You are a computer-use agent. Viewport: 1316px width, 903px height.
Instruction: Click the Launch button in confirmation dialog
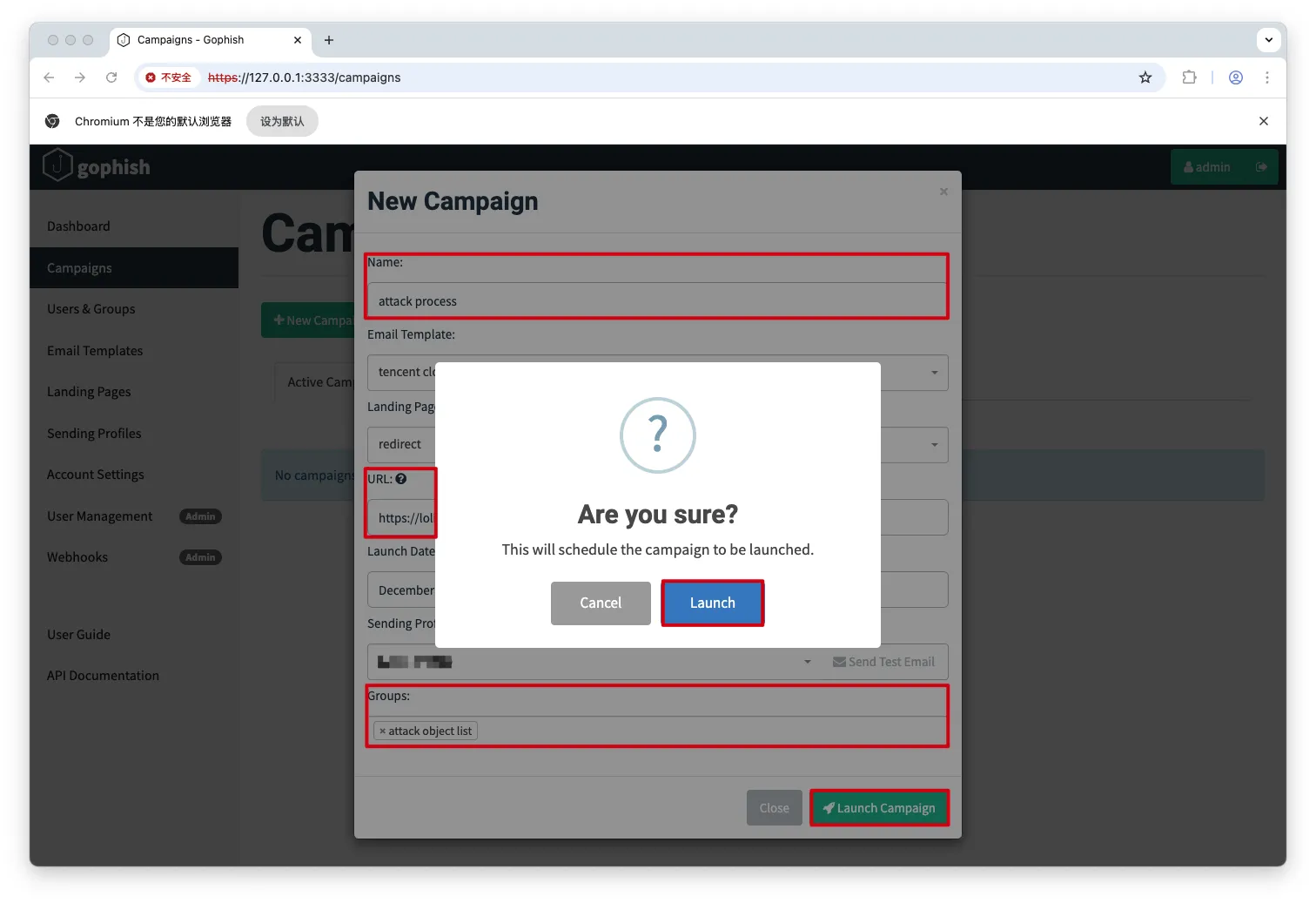click(x=712, y=603)
